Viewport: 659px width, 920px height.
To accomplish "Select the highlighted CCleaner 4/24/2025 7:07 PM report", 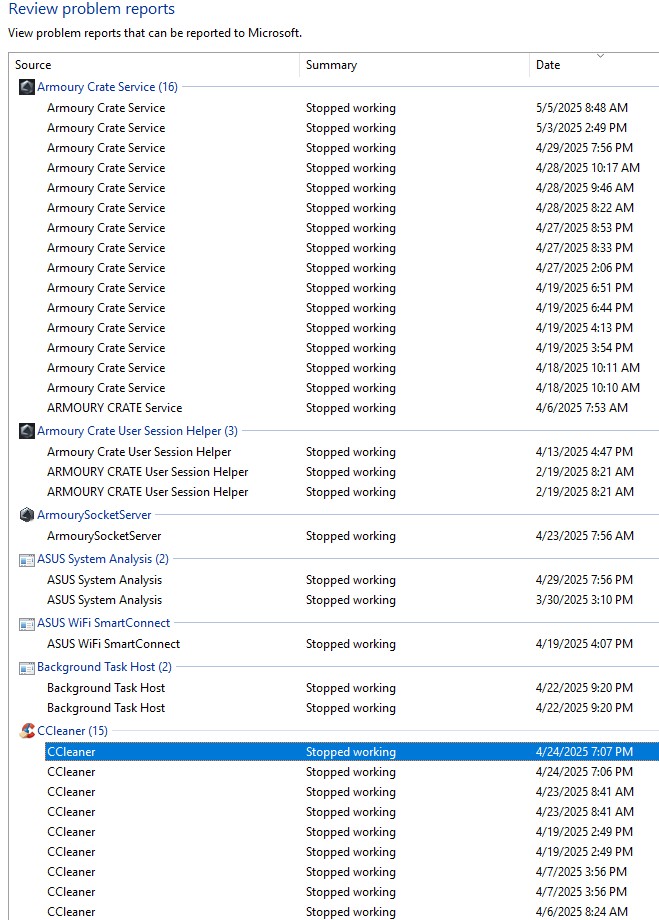I will [x=352, y=752].
